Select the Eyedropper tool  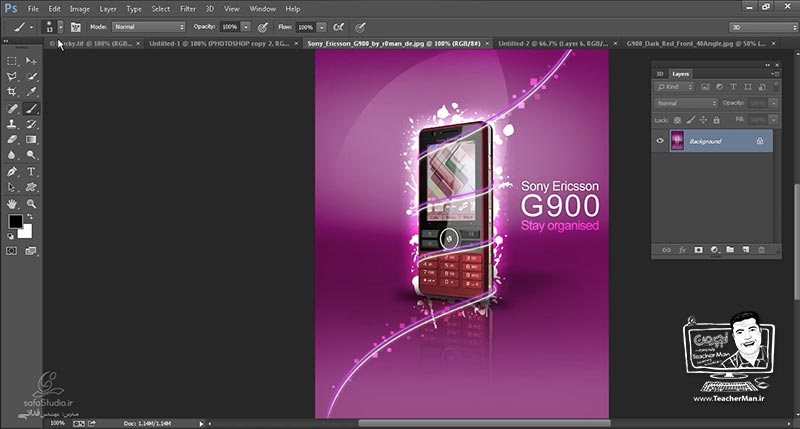[x=31, y=92]
